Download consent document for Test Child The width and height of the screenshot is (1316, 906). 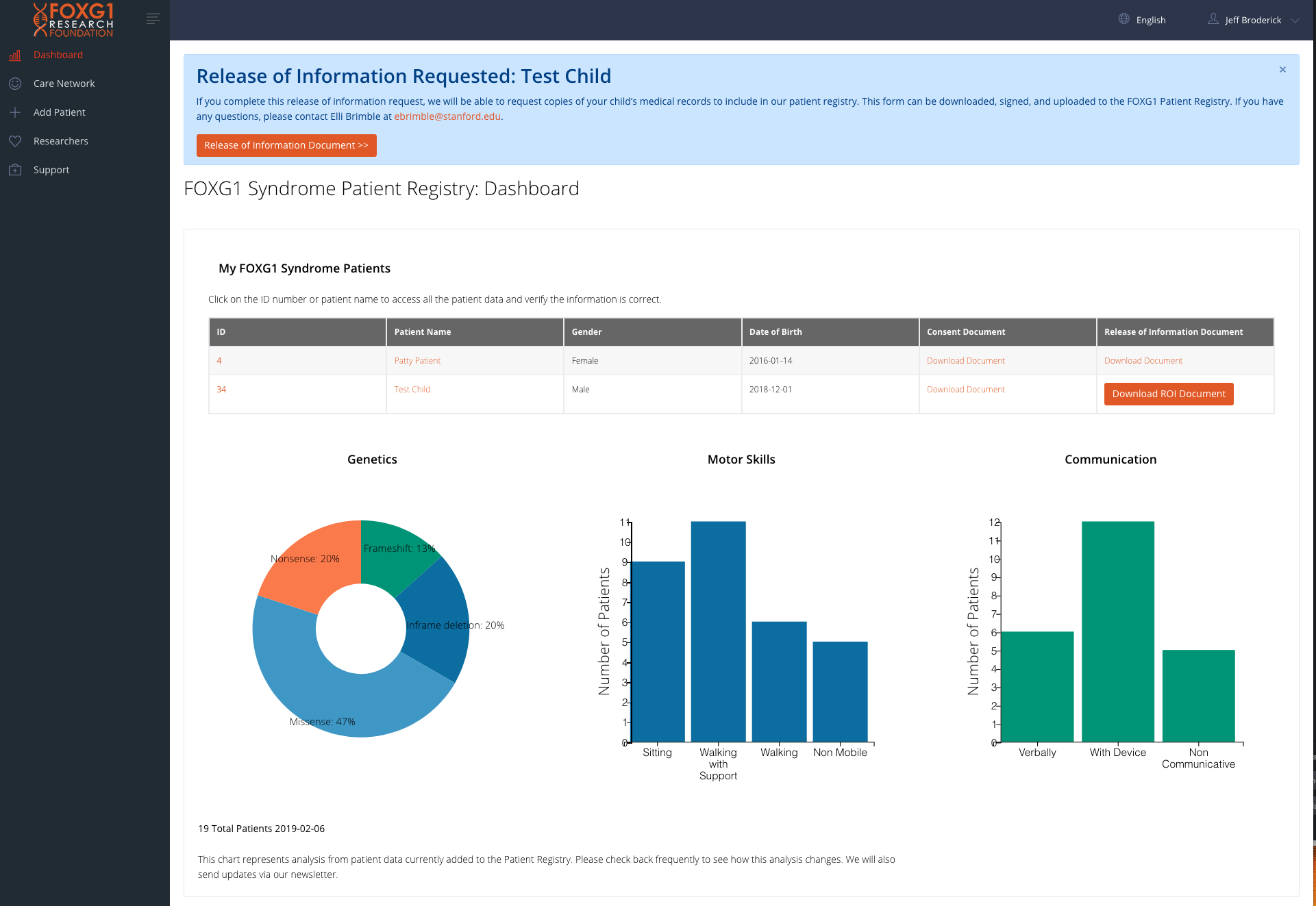(x=965, y=390)
